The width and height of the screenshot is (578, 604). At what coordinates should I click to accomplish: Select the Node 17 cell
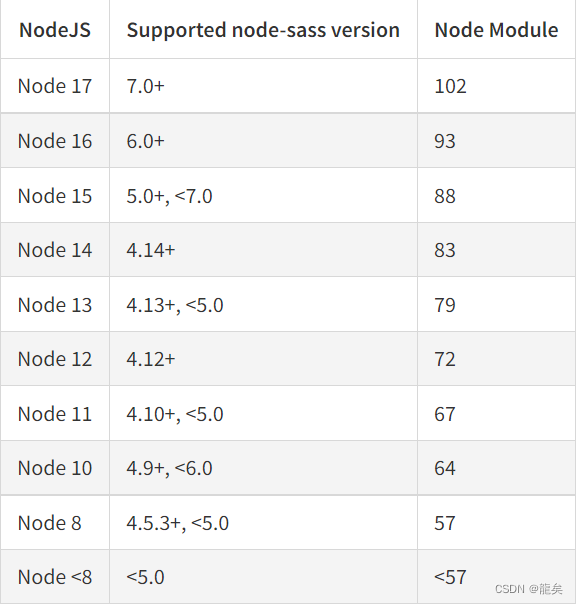55,86
